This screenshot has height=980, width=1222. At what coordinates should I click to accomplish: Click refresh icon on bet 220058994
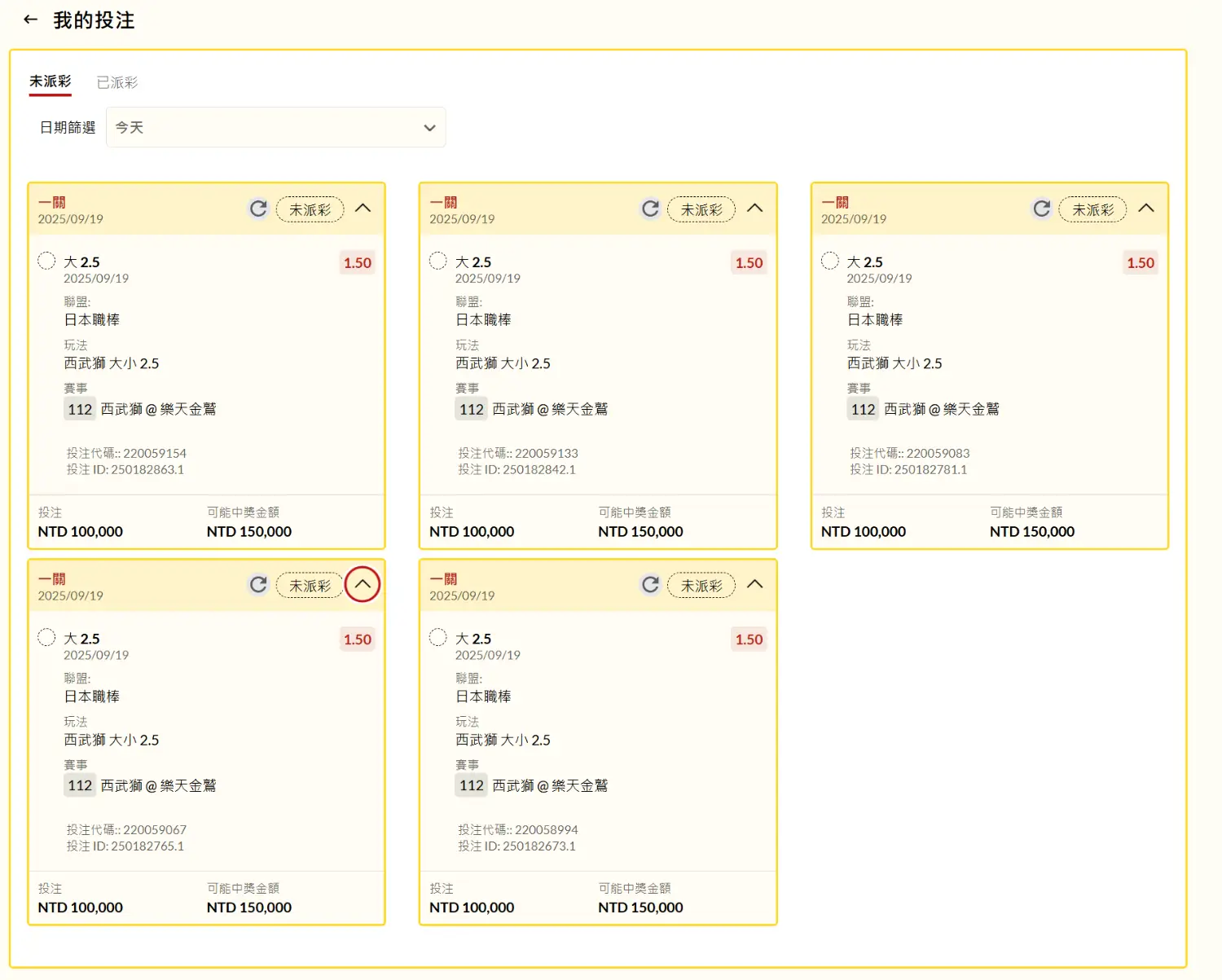[650, 585]
